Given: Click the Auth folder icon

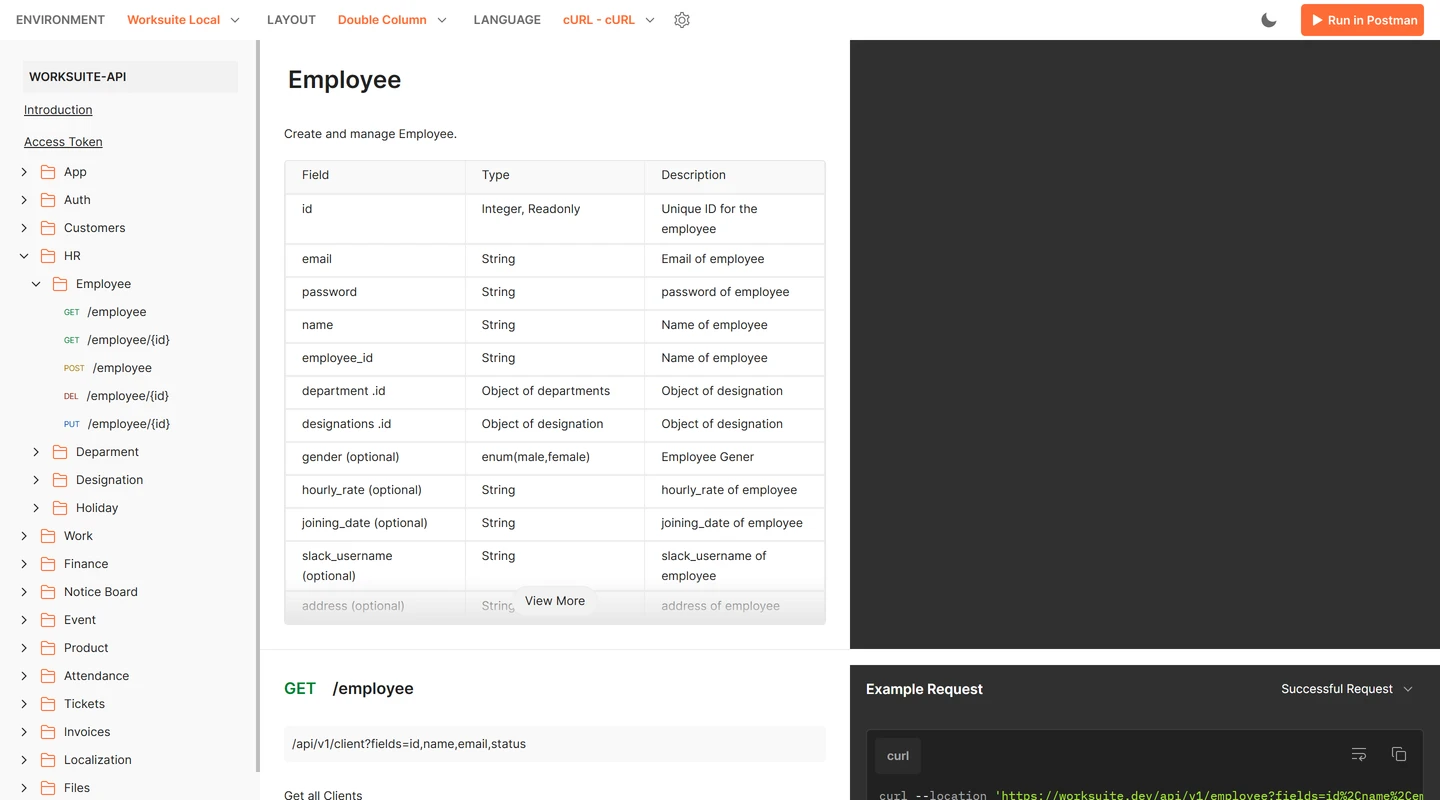Looking at the screenshot, I should click(x=48, y=200).
